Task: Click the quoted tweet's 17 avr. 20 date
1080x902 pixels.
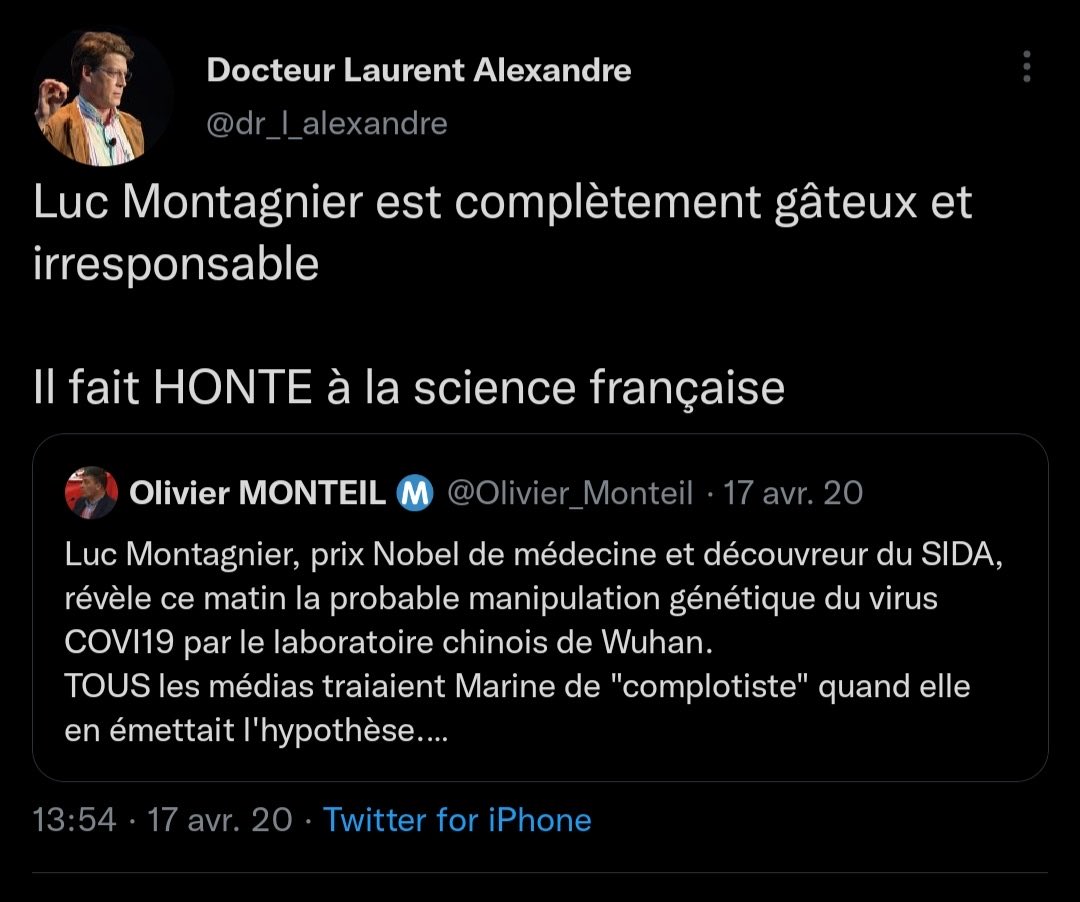Action: coord(792,492)
